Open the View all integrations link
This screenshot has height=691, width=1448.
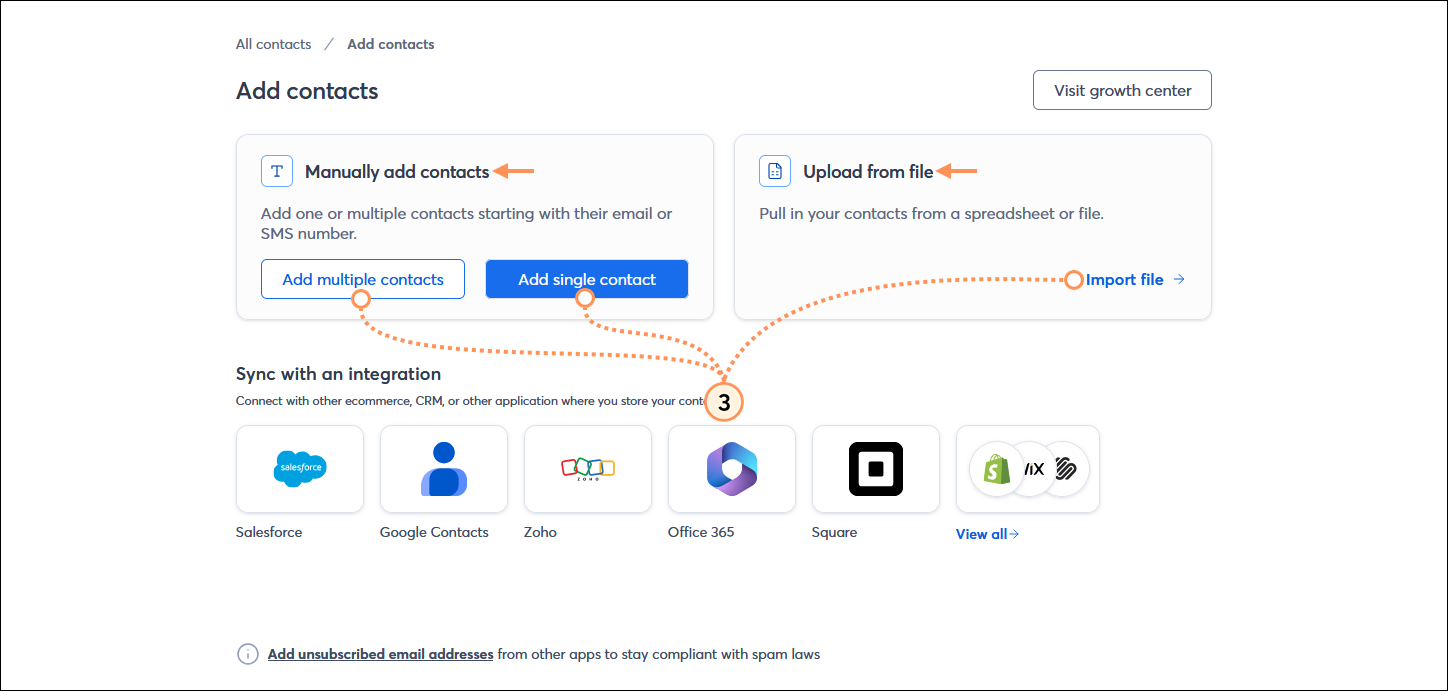(987, 534)
